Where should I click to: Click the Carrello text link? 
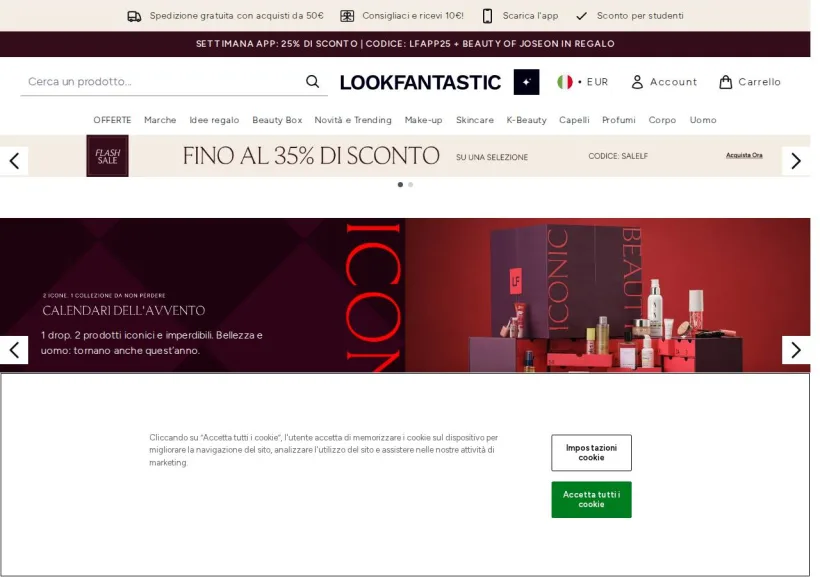point(759,82)
